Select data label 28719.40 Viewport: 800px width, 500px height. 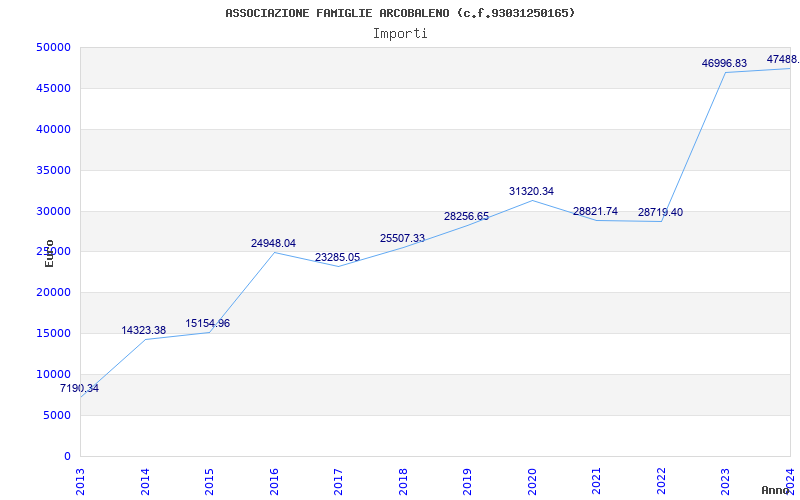click(660, 212)
